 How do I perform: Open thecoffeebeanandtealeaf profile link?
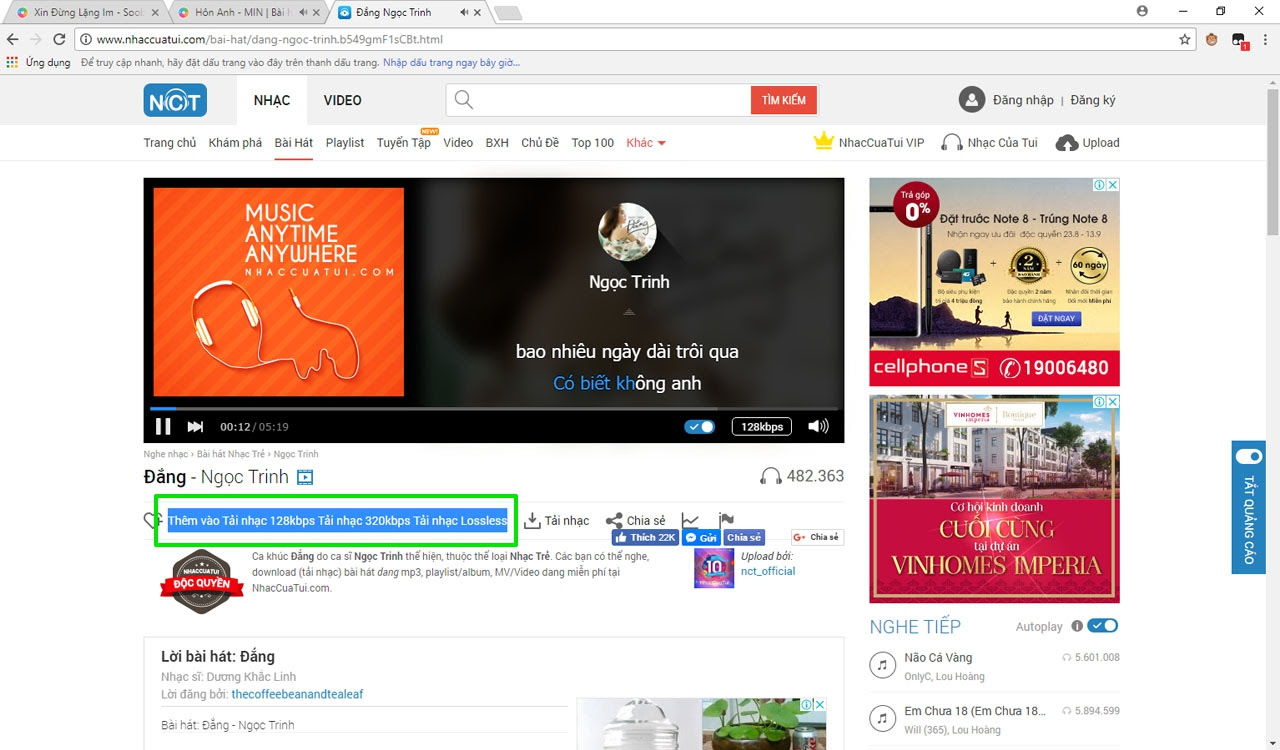pyautogui.click(x=298, y=694)
